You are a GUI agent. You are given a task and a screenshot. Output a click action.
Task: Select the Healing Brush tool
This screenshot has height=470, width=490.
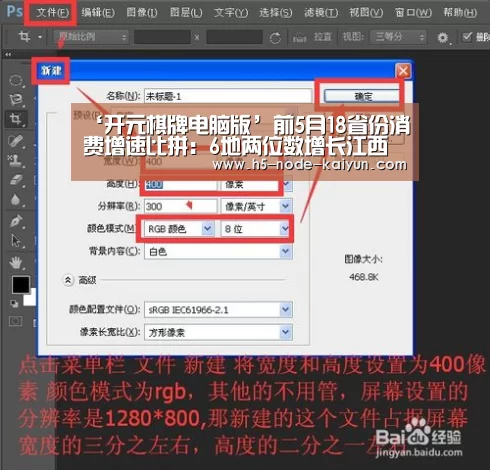coord(16,141)
